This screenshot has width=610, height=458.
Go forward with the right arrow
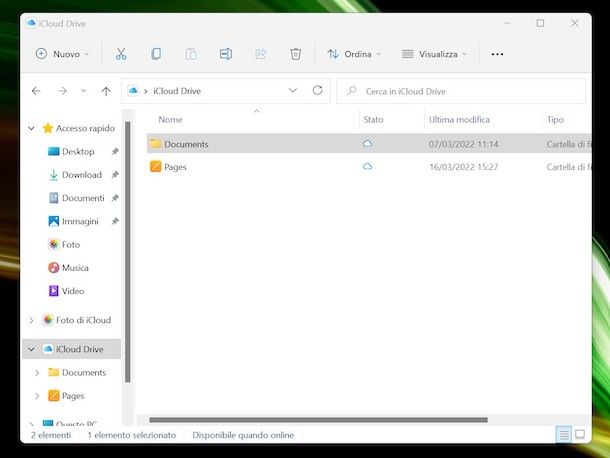point(62,91)
